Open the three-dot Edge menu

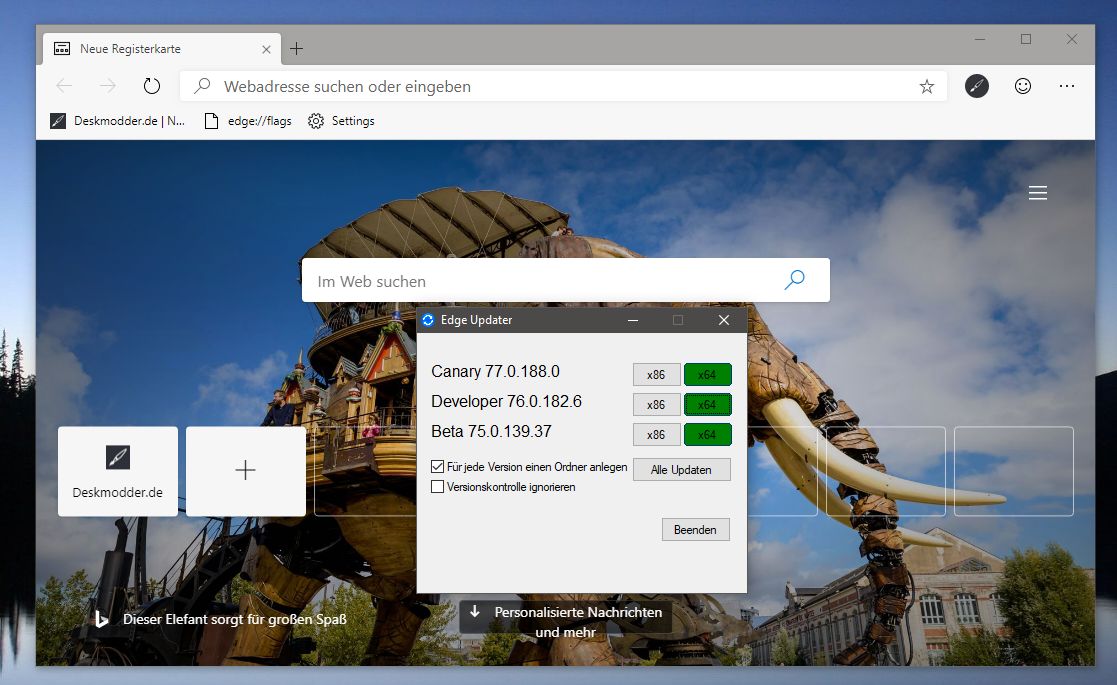pos(1066,86)
